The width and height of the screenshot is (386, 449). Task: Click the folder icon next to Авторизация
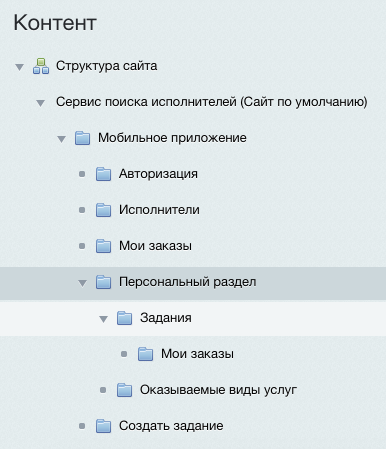click(x=104, y=174)
